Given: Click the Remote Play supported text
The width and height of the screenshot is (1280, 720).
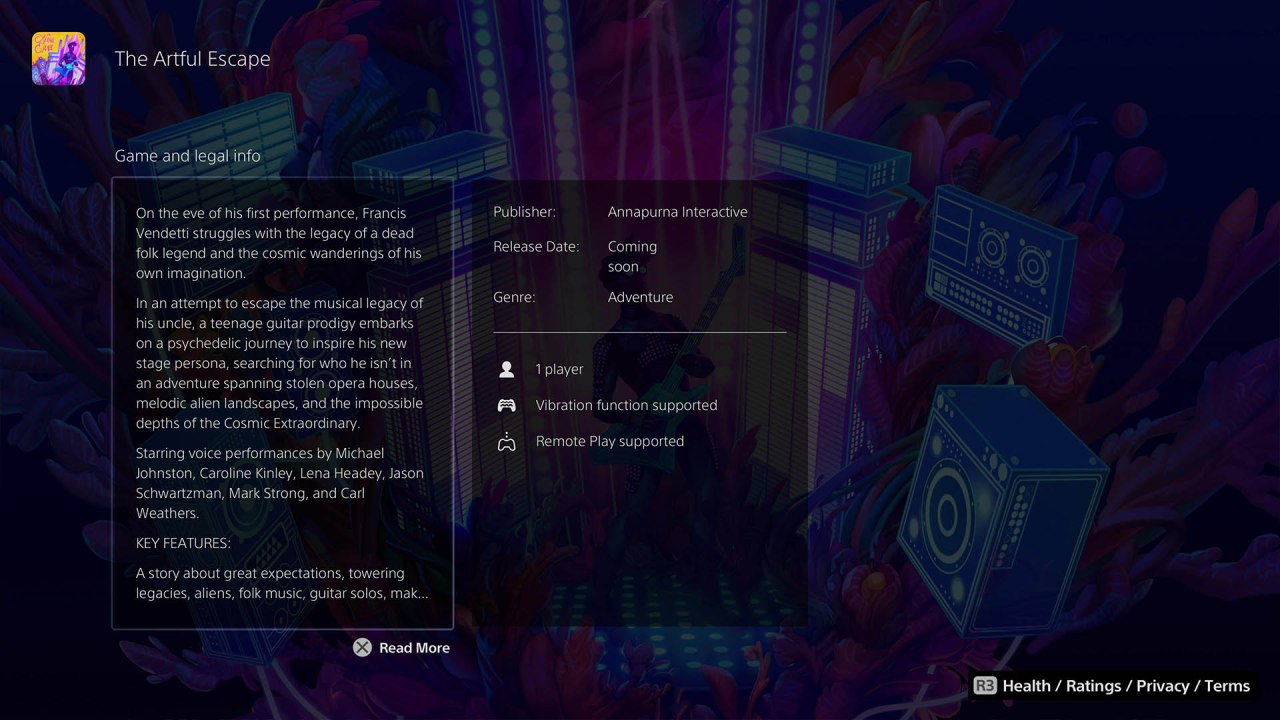Looking at the screenshot, I should tap(609, 442).
